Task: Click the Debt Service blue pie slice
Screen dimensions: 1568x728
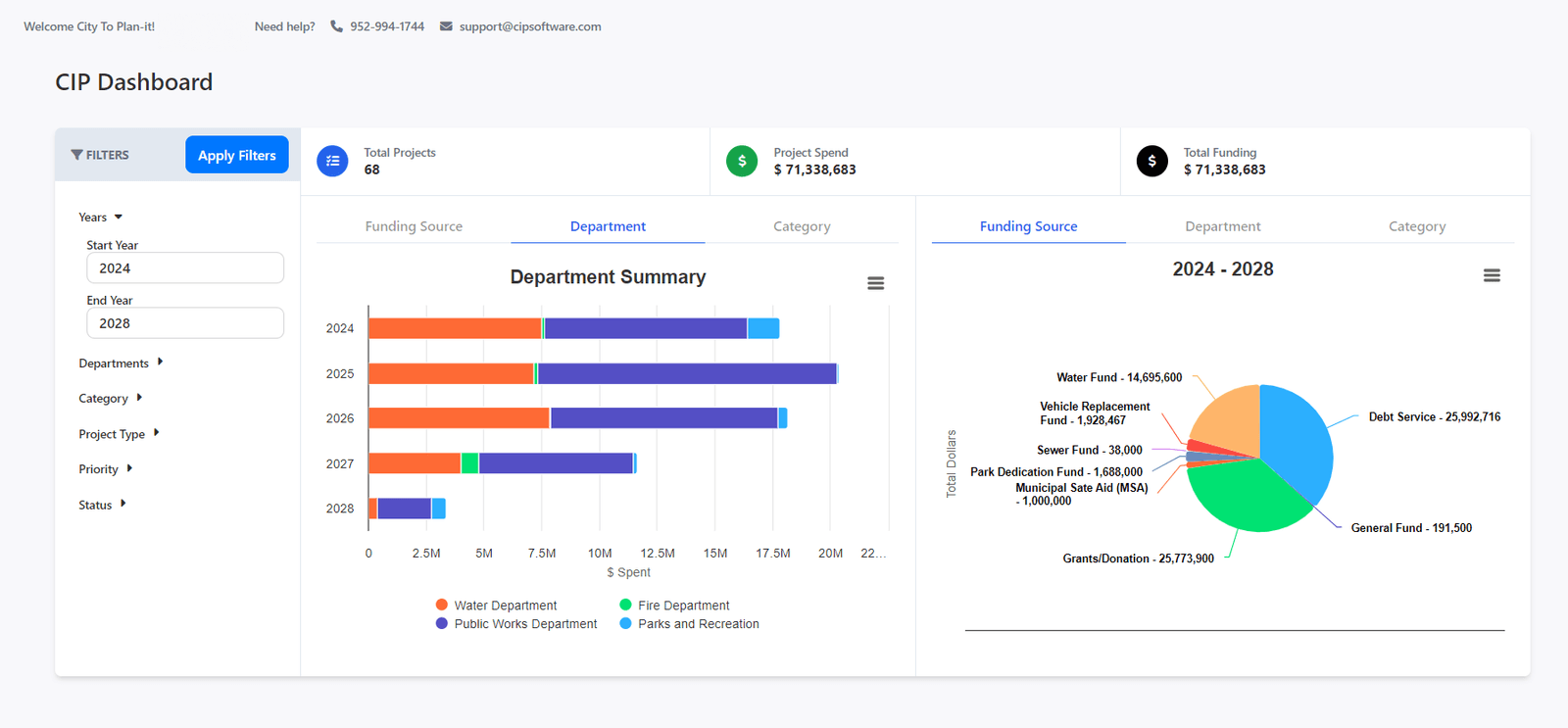Action: tap(1298, 436)
